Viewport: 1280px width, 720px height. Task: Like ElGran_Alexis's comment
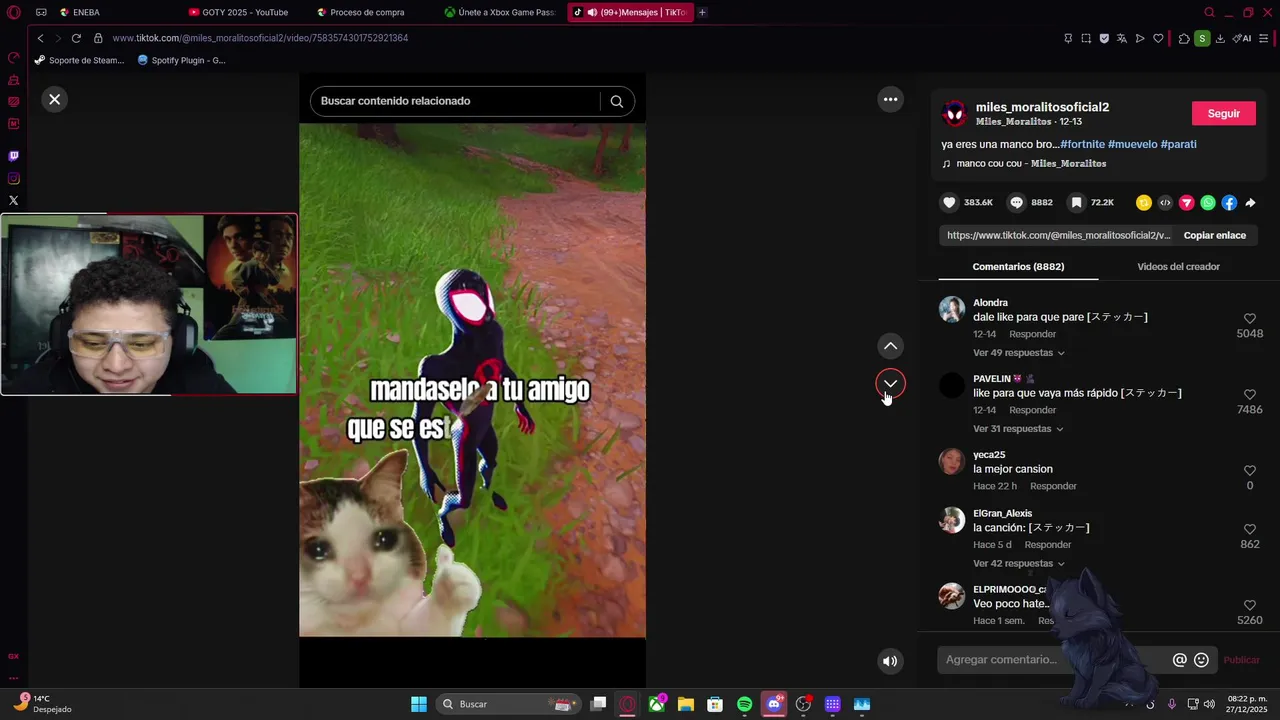pos(1249,529)
